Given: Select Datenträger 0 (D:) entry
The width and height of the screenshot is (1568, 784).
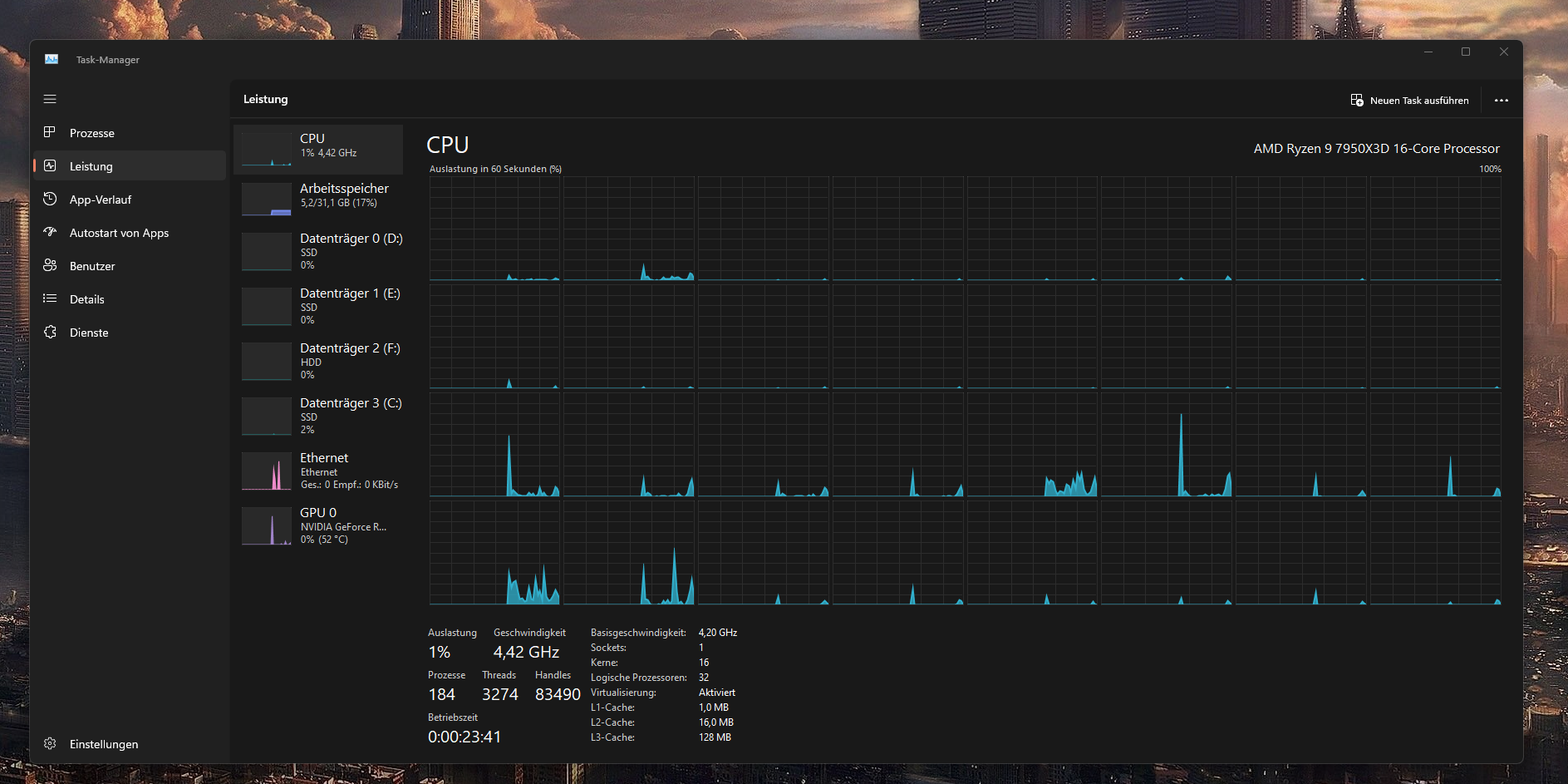Looking at the screenshot, I should click(318, 251).
